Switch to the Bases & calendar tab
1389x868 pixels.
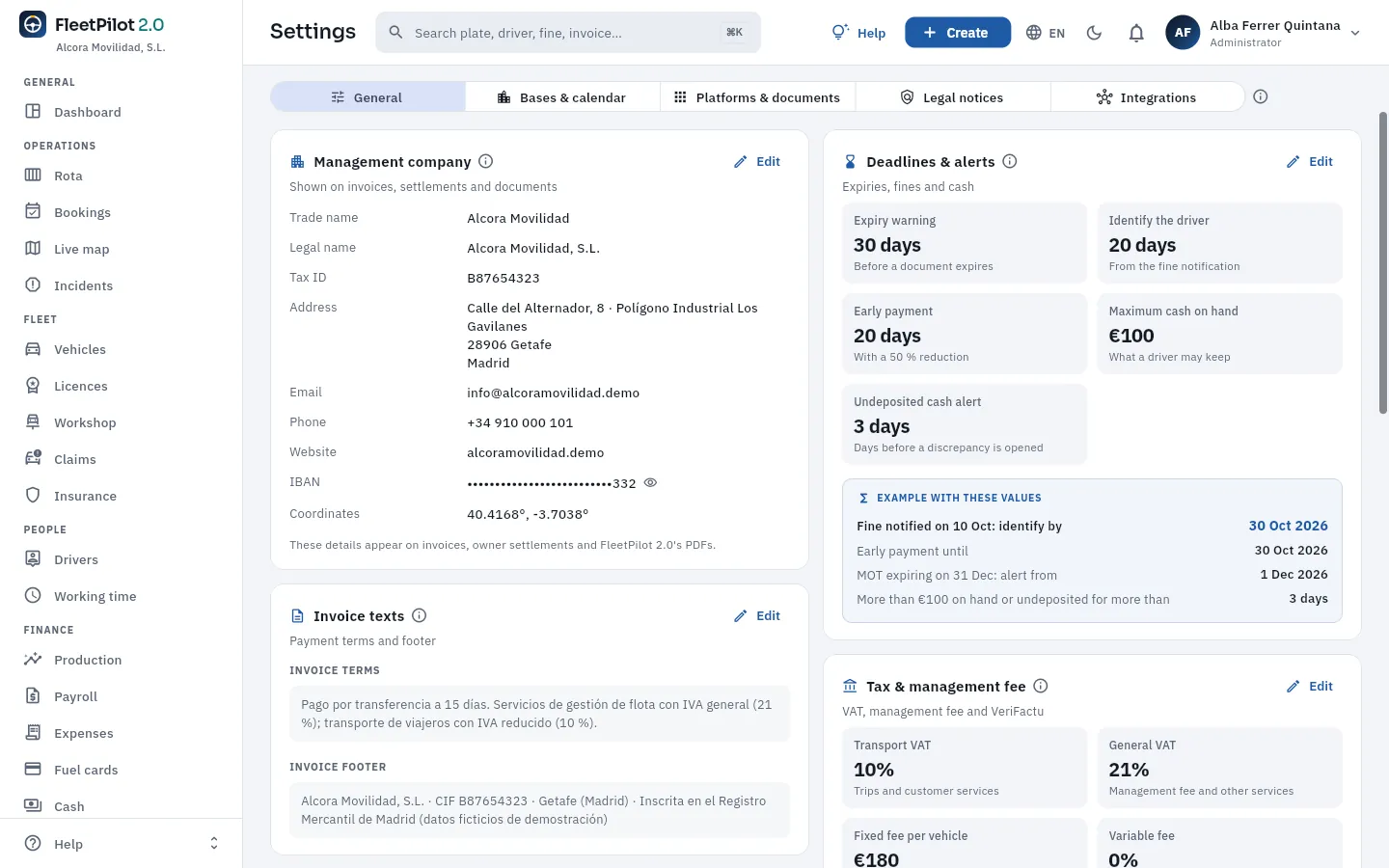point(562,97)
